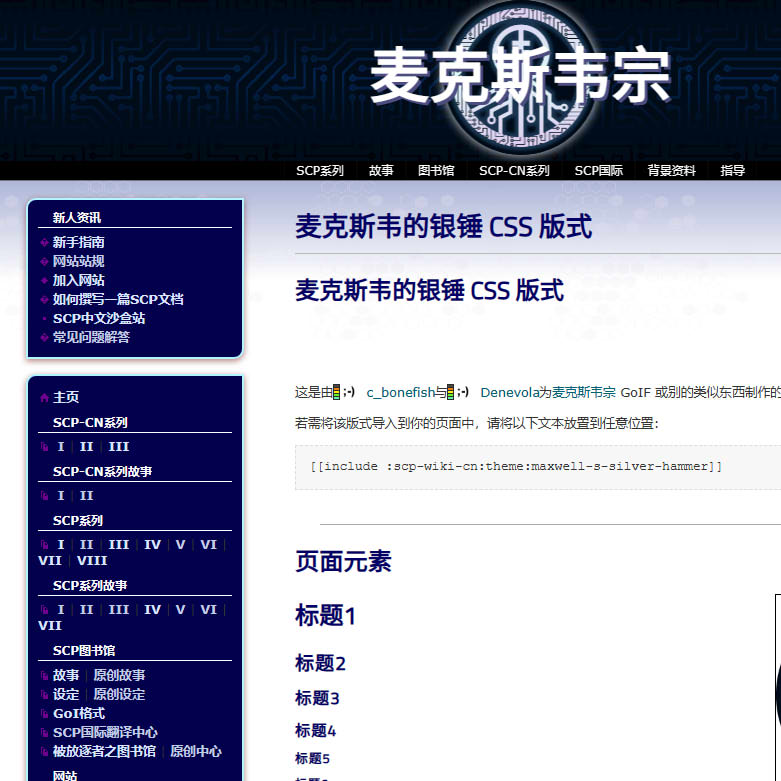781x781 pixels.
Task: Select 指导 from the top navigation bar
Action: [733, 171]
